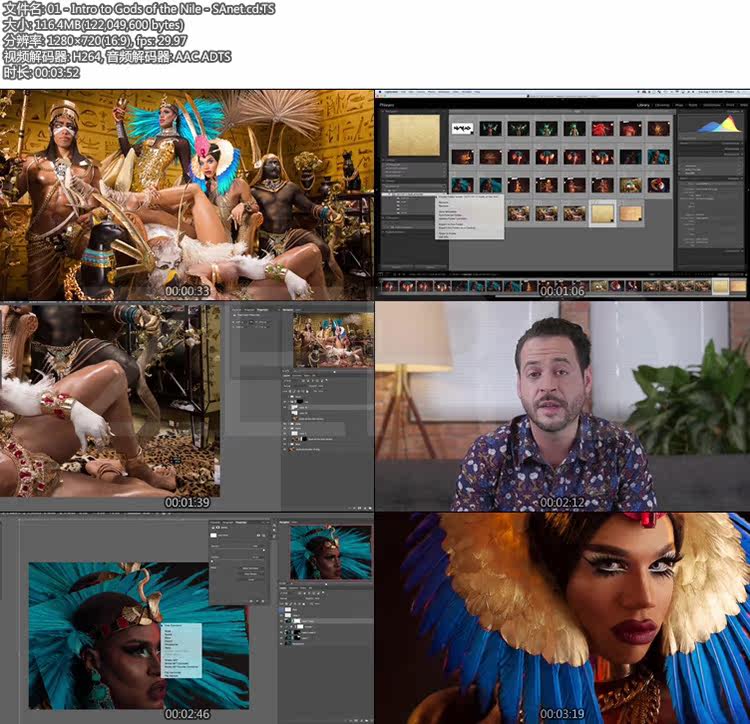750x724 pixels.
Task: Select the 1280×720 resolution line
Action: pos(95,40)
